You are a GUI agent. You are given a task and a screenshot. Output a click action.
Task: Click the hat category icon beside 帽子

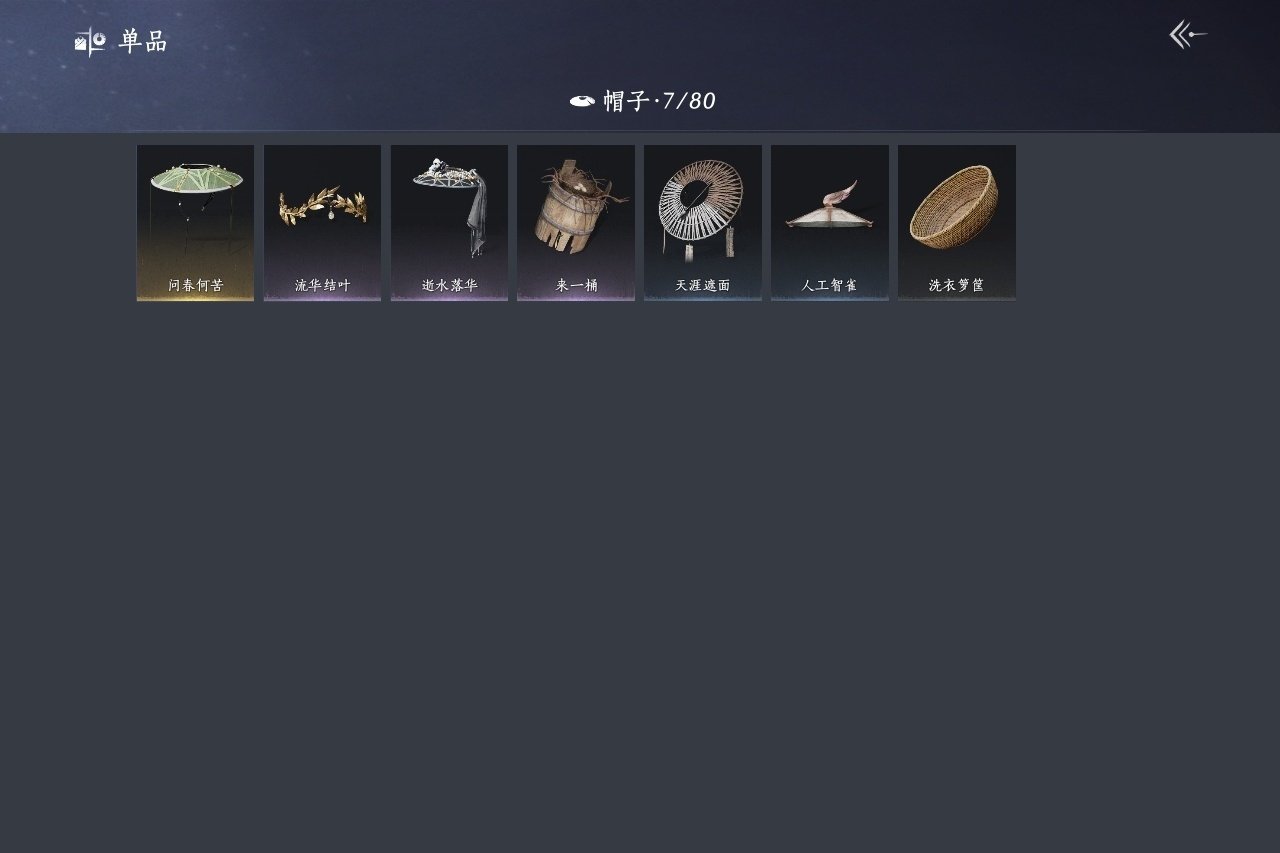(582, 101)
